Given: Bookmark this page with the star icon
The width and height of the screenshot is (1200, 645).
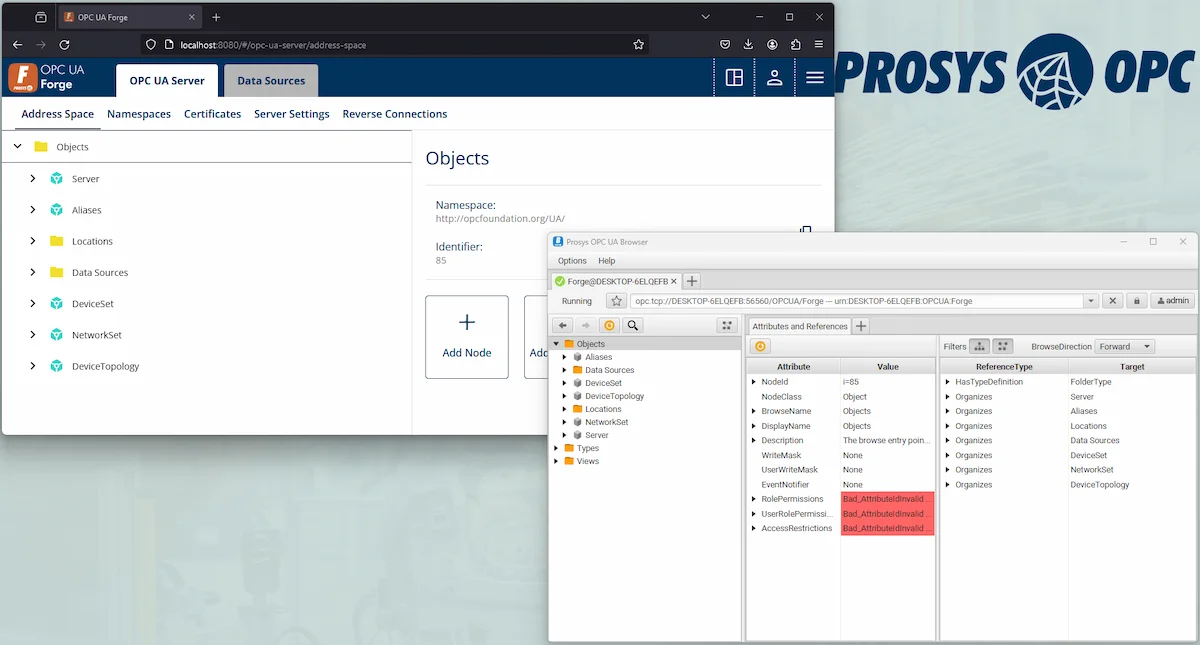Looking at the screenshot, I should click(x=638, y=45).
